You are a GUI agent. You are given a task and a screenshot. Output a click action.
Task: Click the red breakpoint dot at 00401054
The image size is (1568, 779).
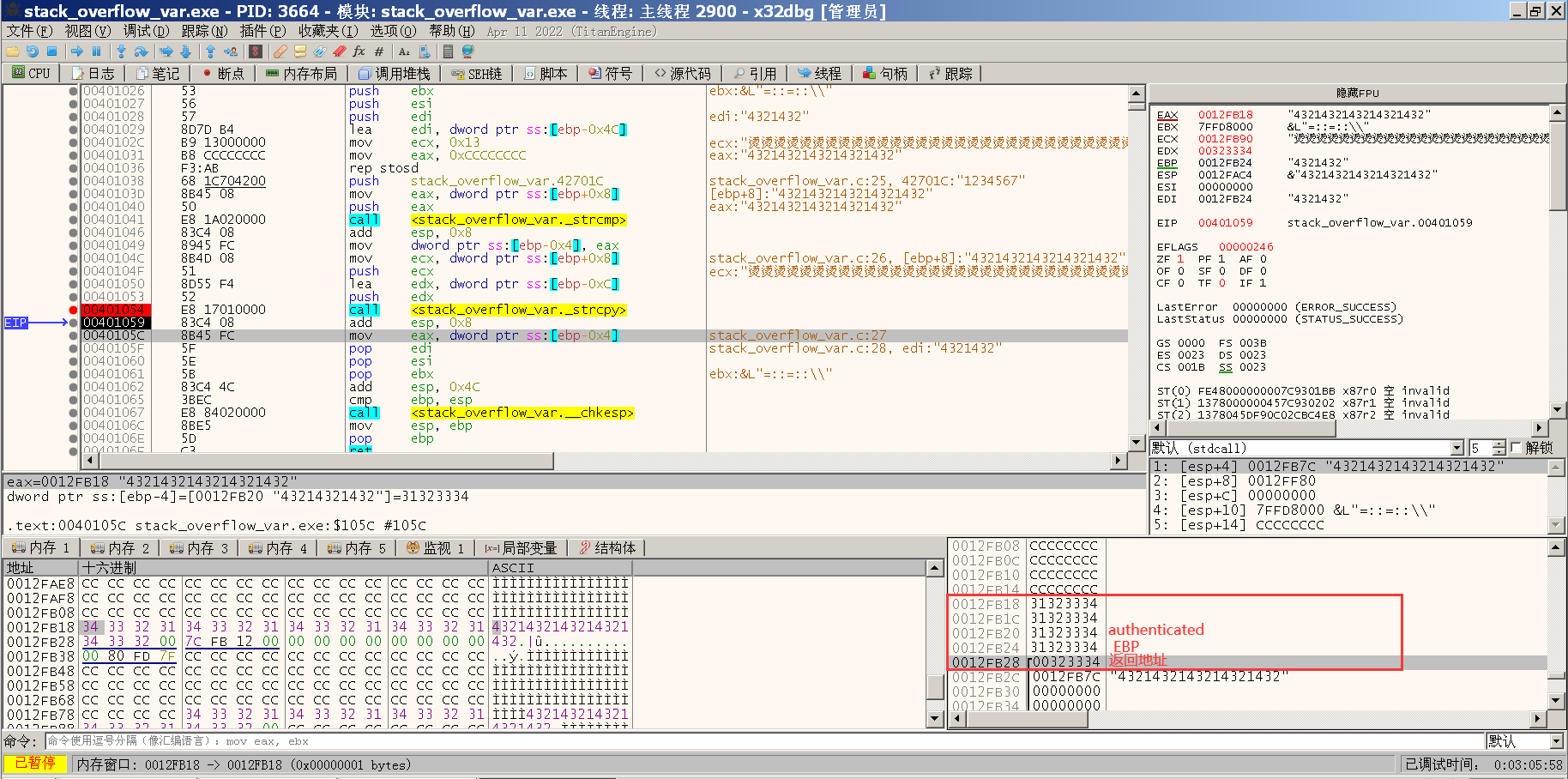[71, 310]
